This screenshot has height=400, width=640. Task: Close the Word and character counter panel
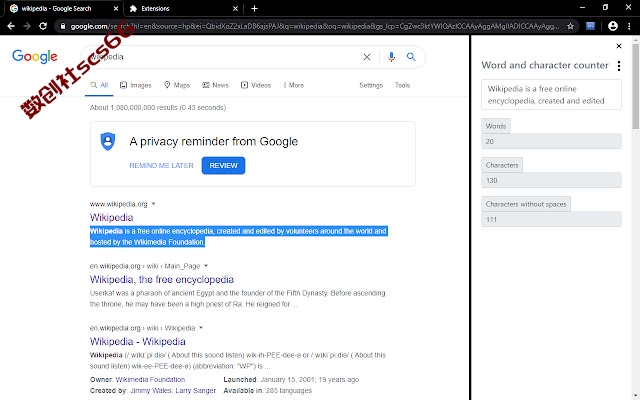619,46
